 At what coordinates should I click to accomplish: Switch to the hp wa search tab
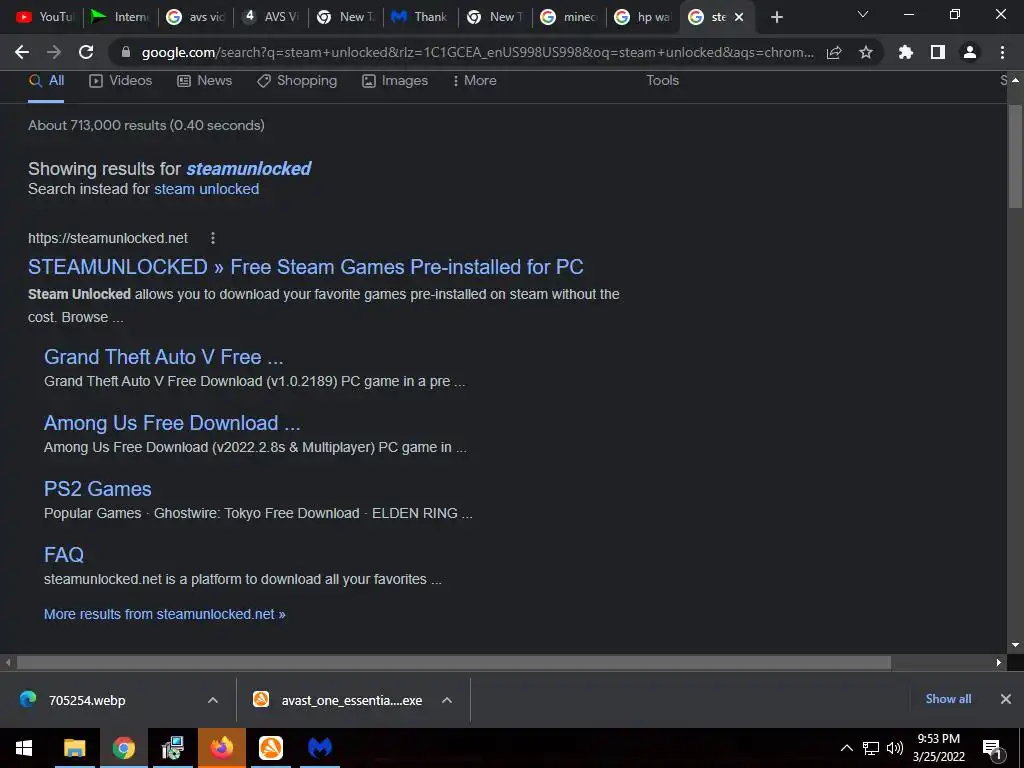pos(644,17)
